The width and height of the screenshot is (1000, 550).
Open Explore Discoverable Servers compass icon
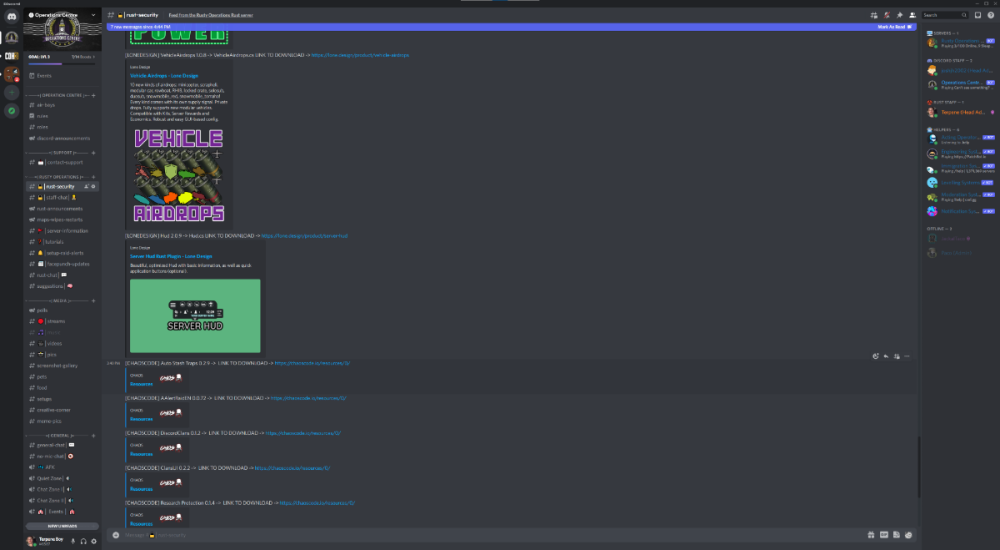(x=11, y=111)
